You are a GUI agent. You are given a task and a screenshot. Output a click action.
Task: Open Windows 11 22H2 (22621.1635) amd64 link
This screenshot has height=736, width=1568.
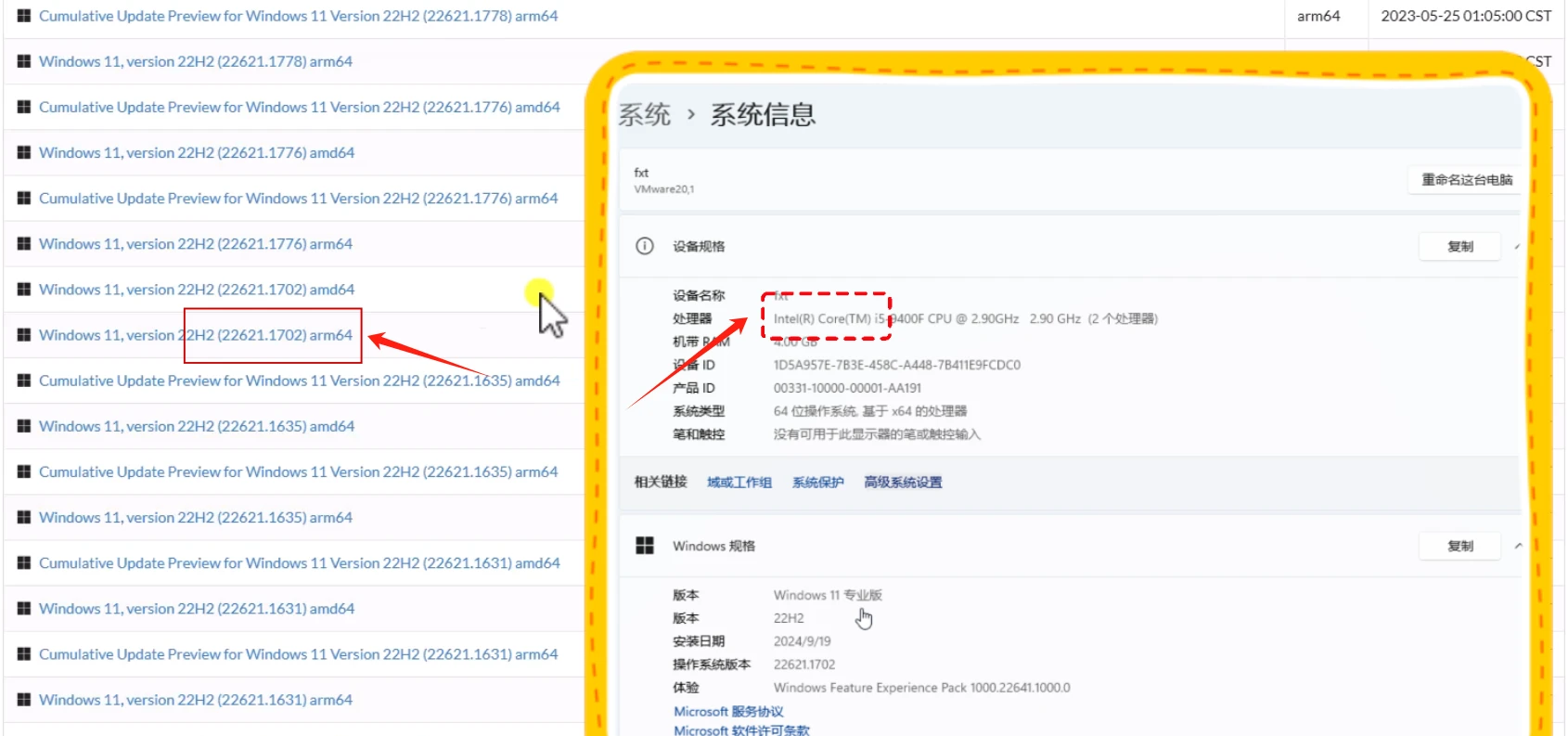point(197,426)
